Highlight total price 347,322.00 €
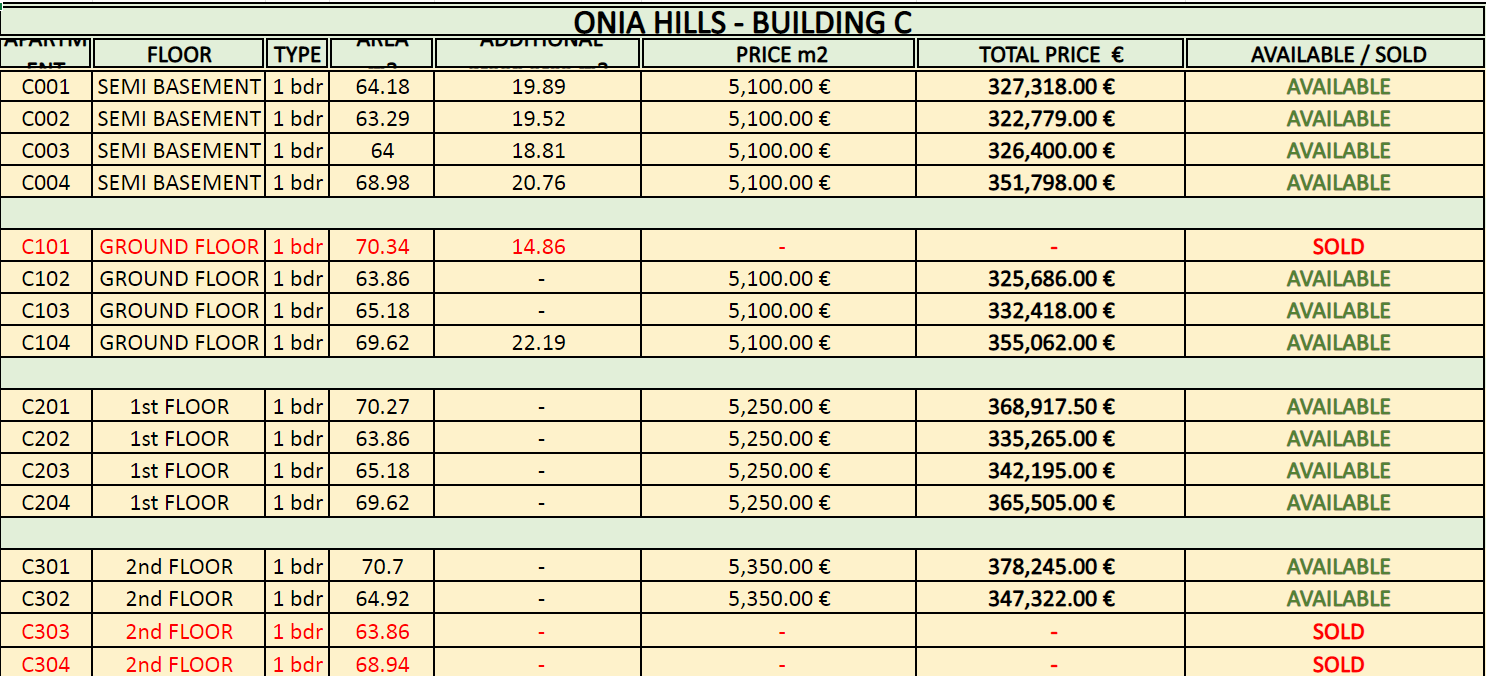1486x676 pixels. [1051, 599]
